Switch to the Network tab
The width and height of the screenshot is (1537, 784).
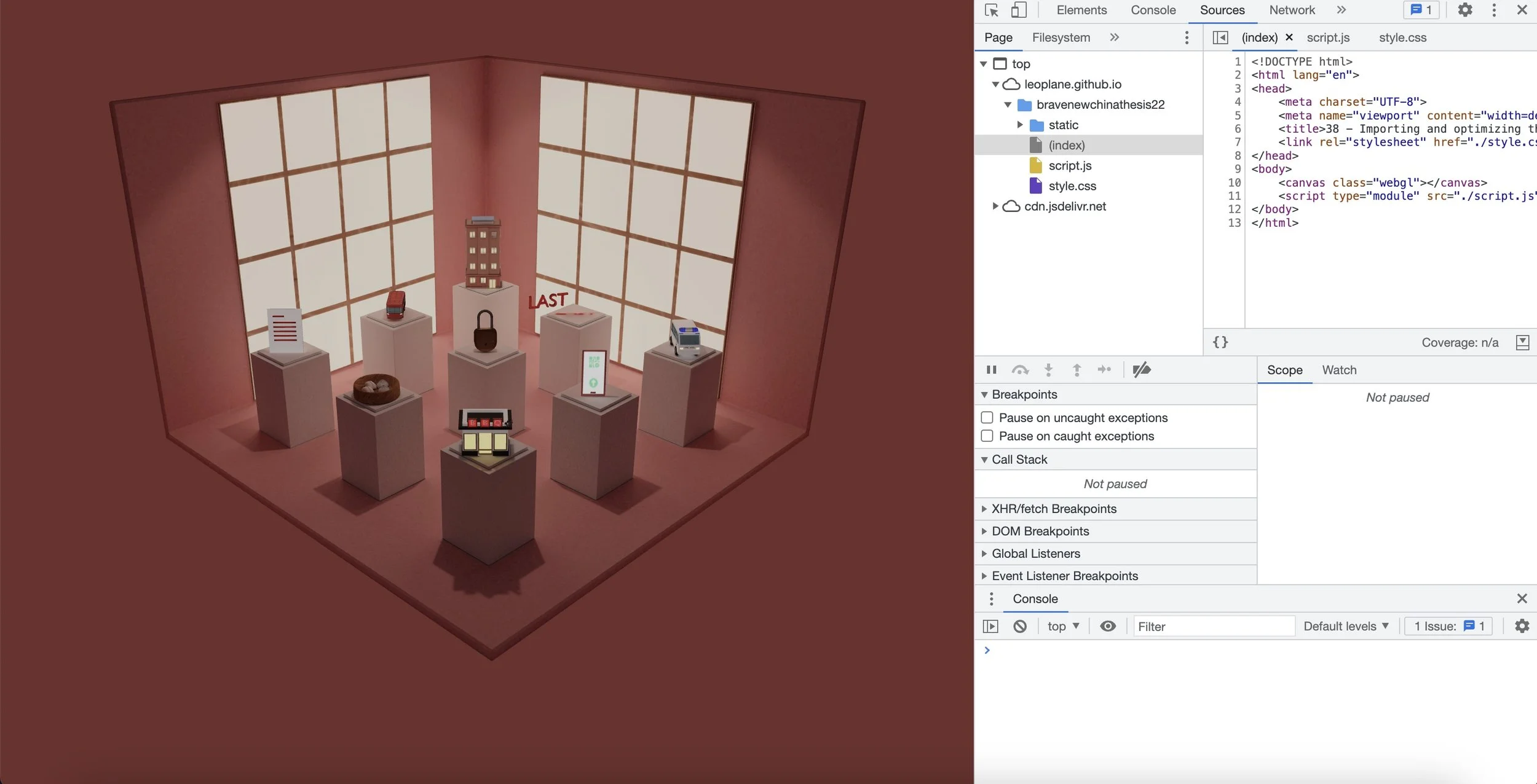point(1292,10)
